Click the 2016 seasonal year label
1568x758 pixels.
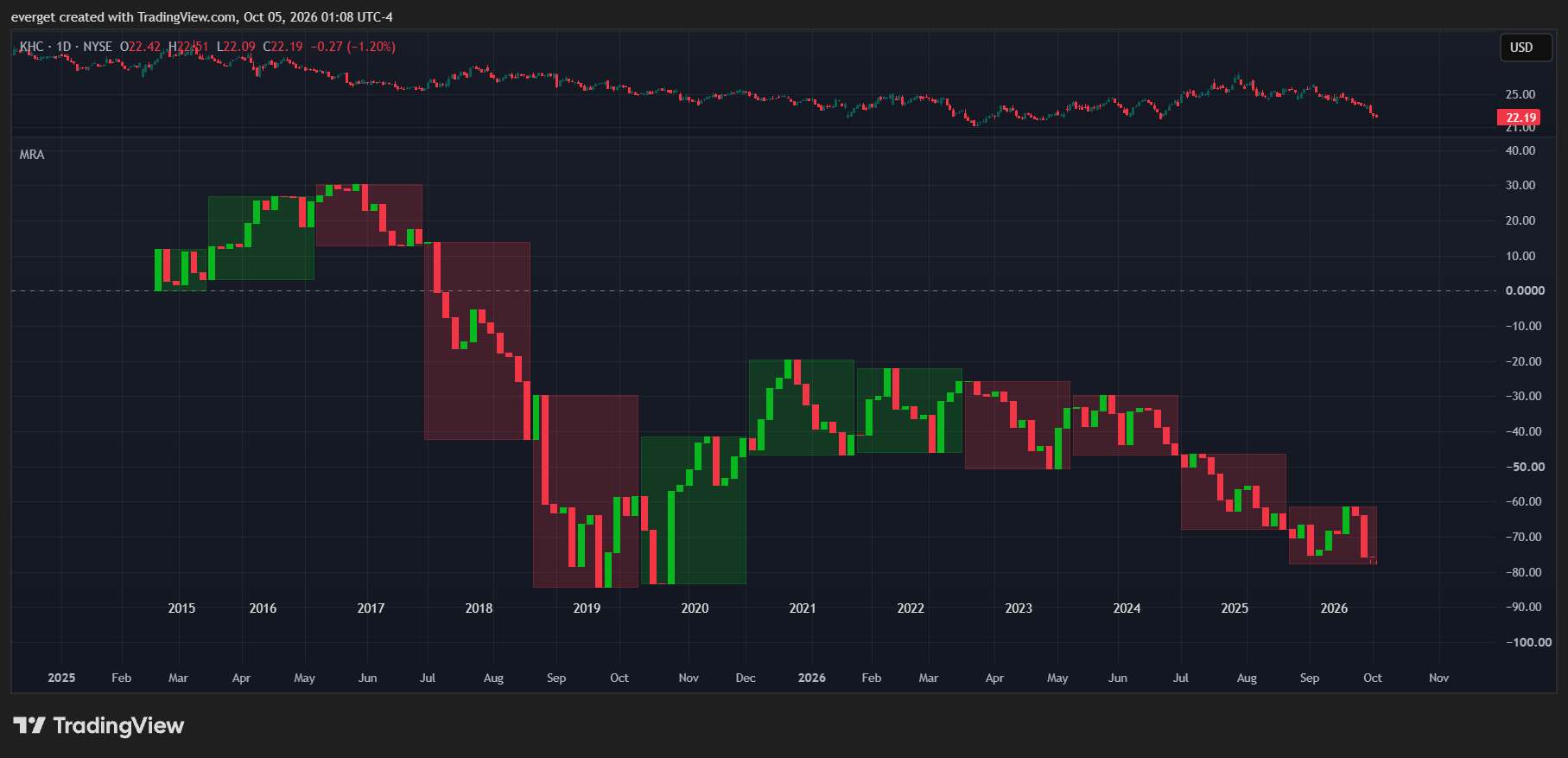(263, 608)
